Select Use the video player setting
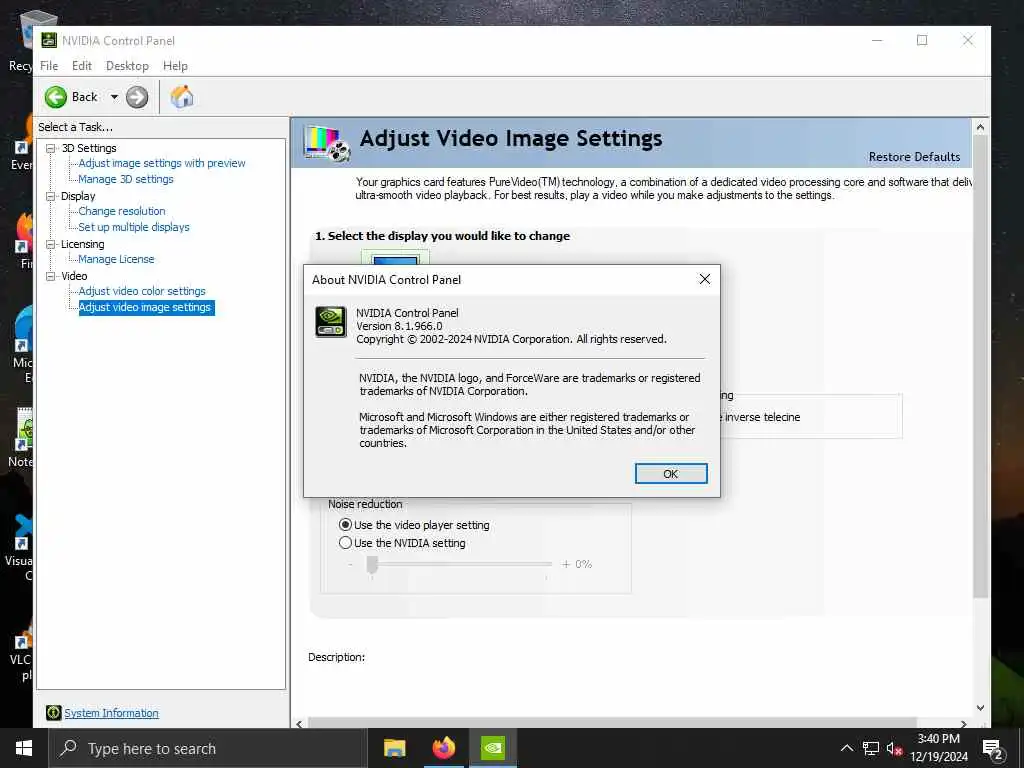This screenshot has width=1024, height=768. pos(345,524)
